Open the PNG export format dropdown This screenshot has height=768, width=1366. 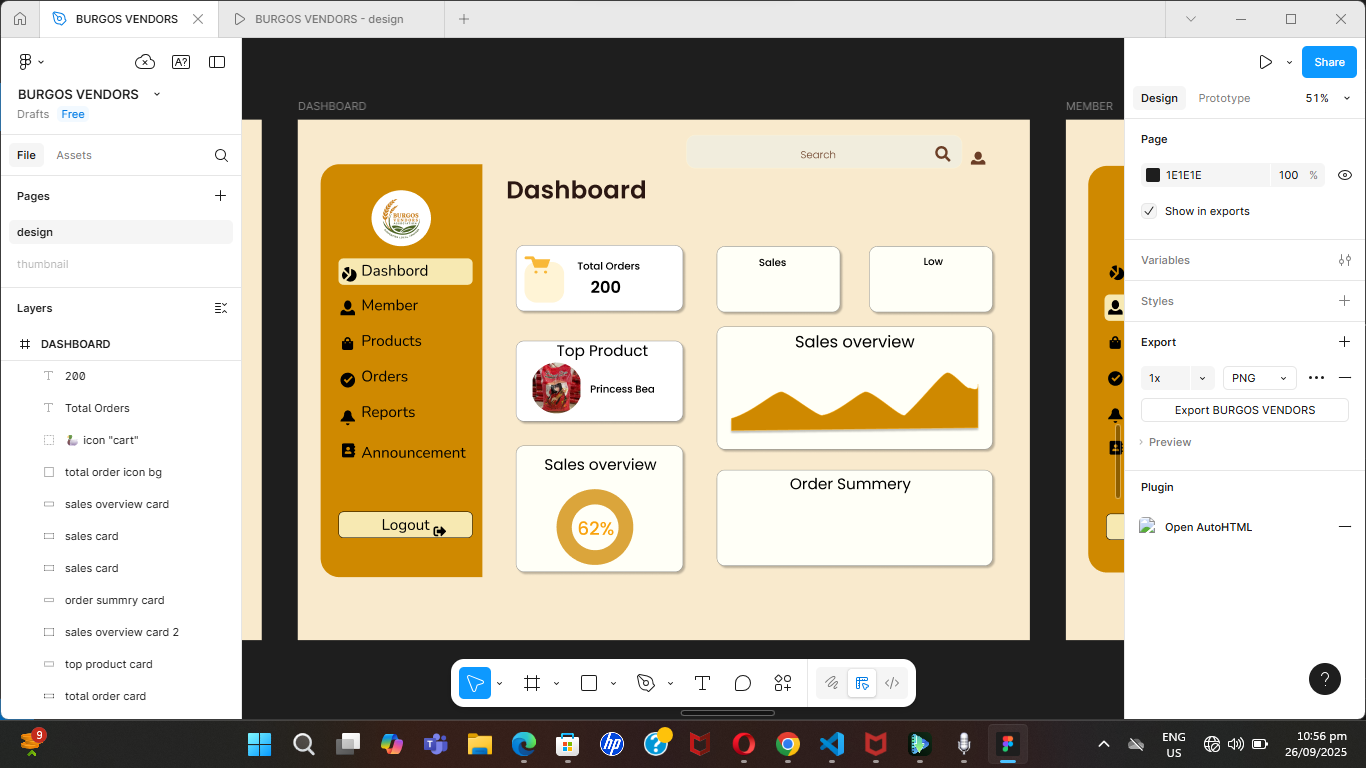(1259, 378)
